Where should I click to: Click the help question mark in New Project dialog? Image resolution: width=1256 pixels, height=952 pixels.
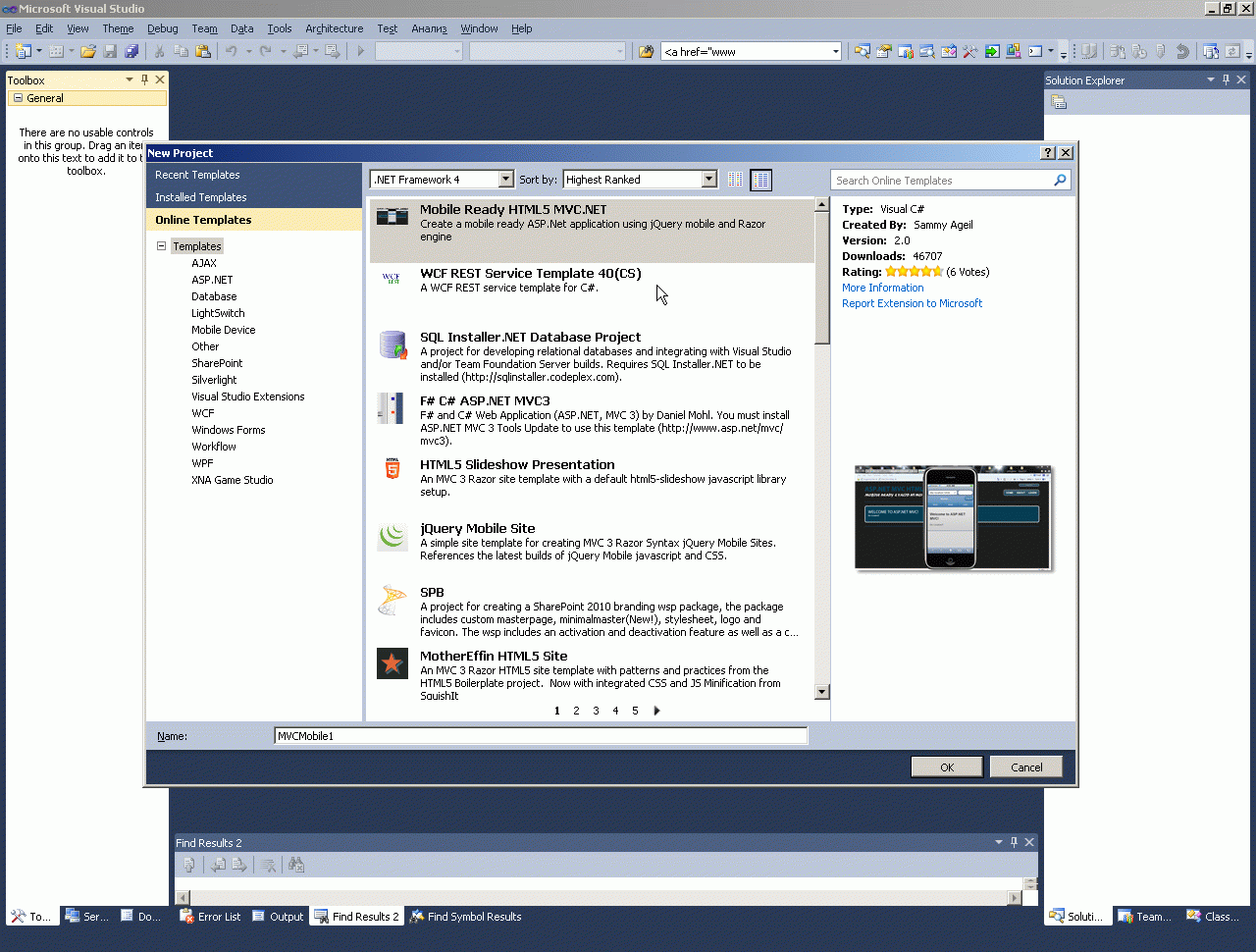pyautogui.click(x=1048, y=153)
